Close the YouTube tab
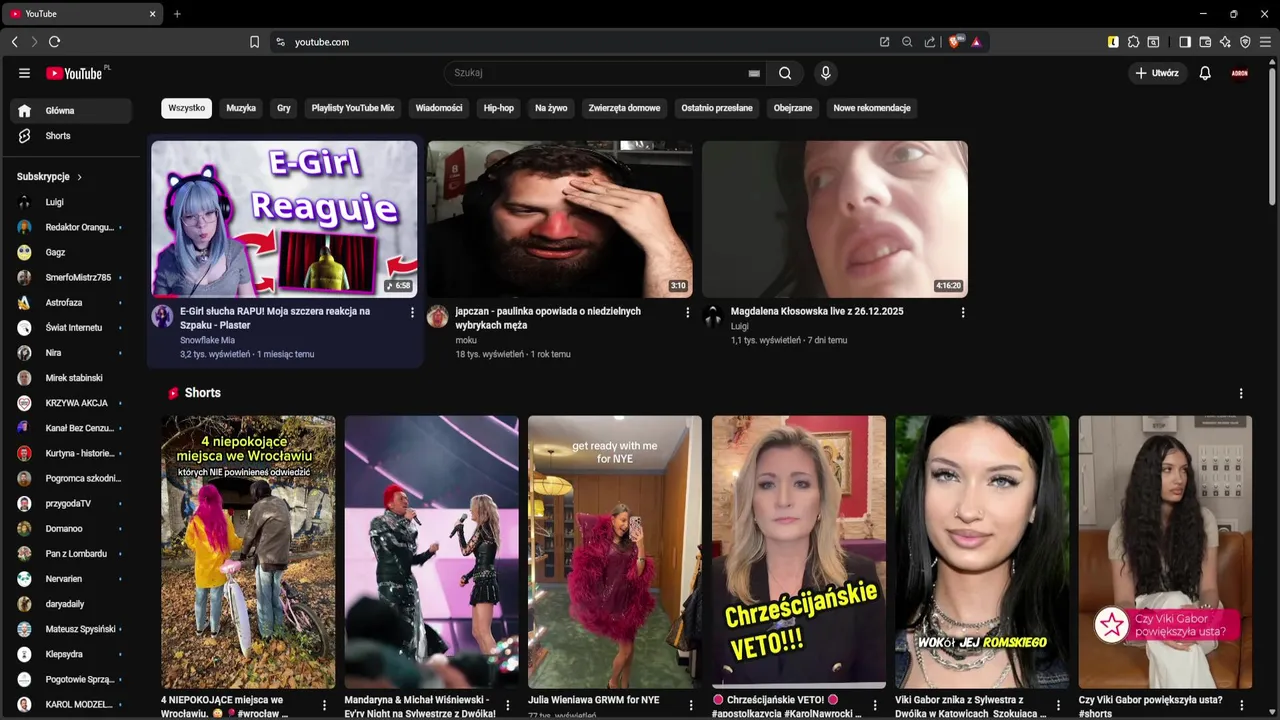This screenshot has height=720, width=1280. point(152,14)
